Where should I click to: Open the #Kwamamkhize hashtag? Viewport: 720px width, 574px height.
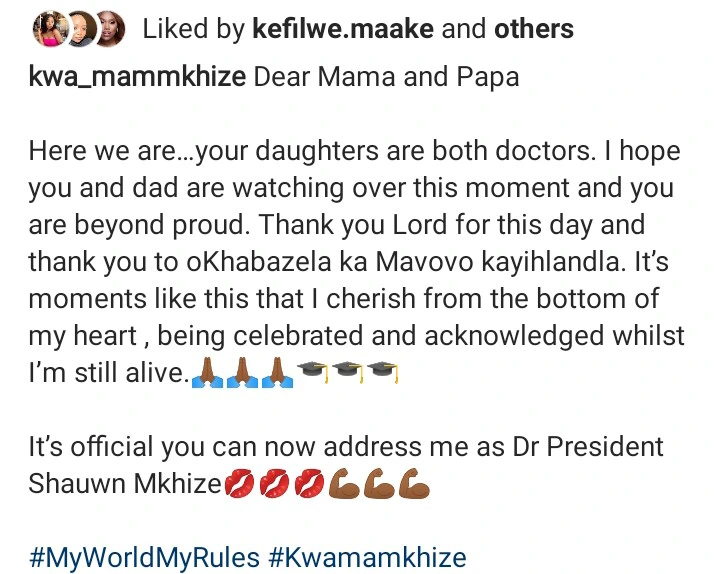pos(367,557)
